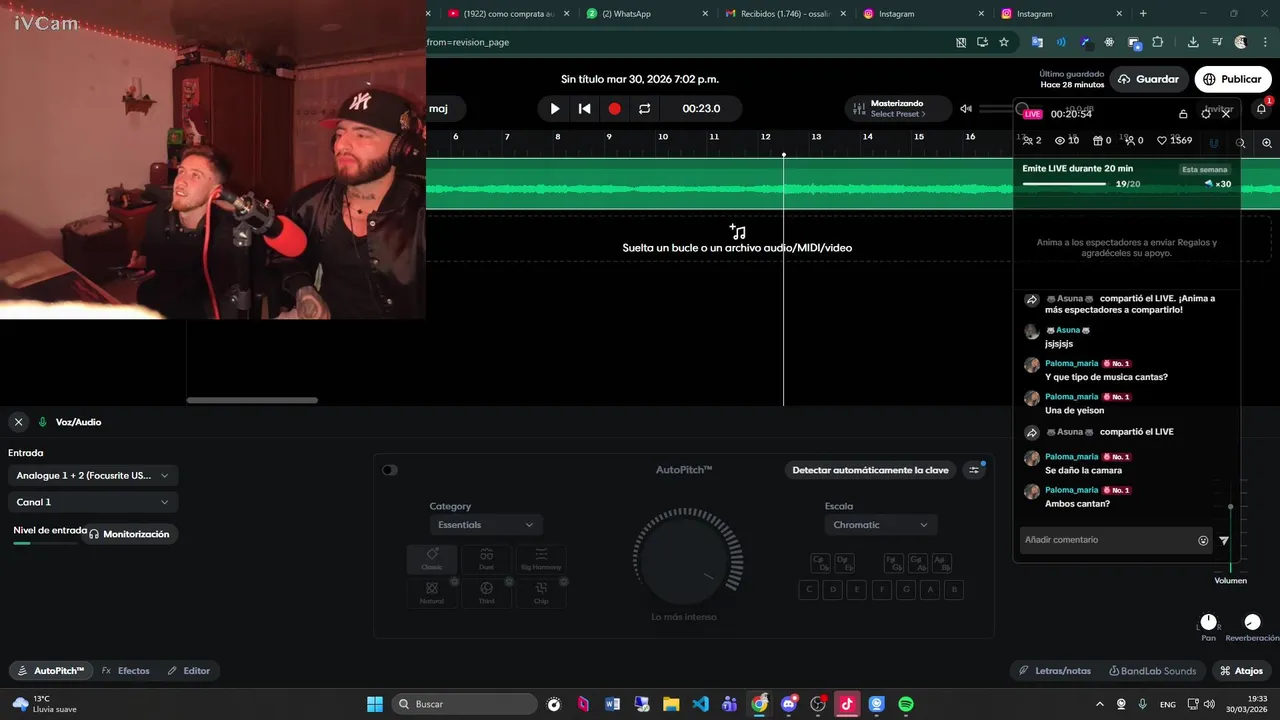This screenshot has height=720, width=1280.
Task: Open Spotify from the taskbar
Action: 906,704
